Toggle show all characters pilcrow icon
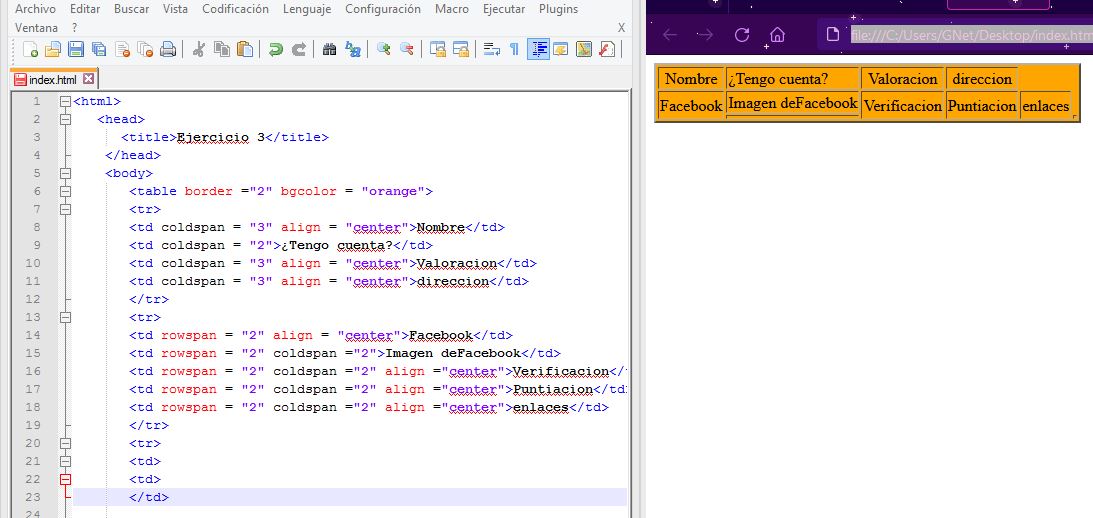The width and height of the screenshot is (1093, 518). [x=514, y=49]
